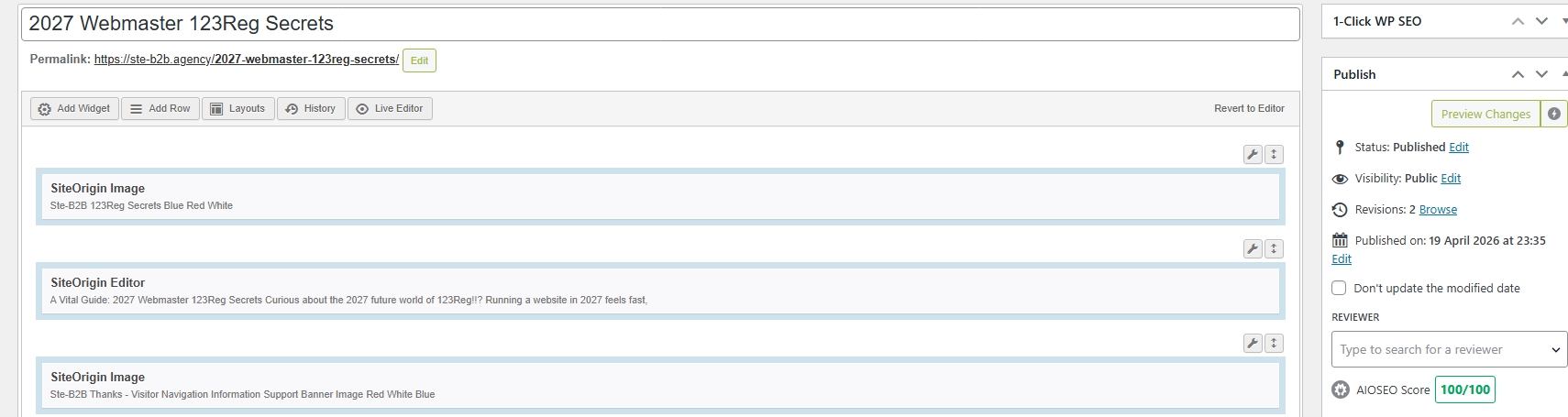Open wrench settings for Thanks banner row
Viewport: 1568px width, 417px height.
click(1253, 343)
